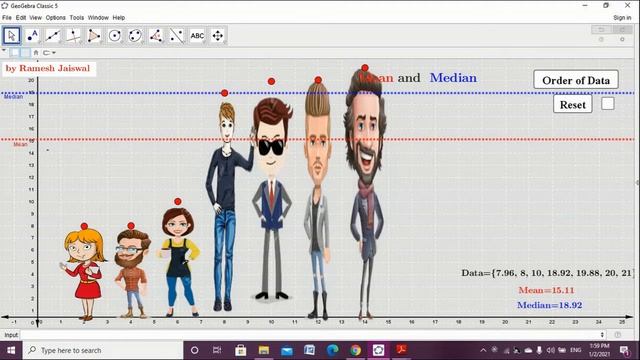This screenshot has width=640, height=360.
Task: Click the 'by Ramesh Jaiswal' label
Action: 48,68
